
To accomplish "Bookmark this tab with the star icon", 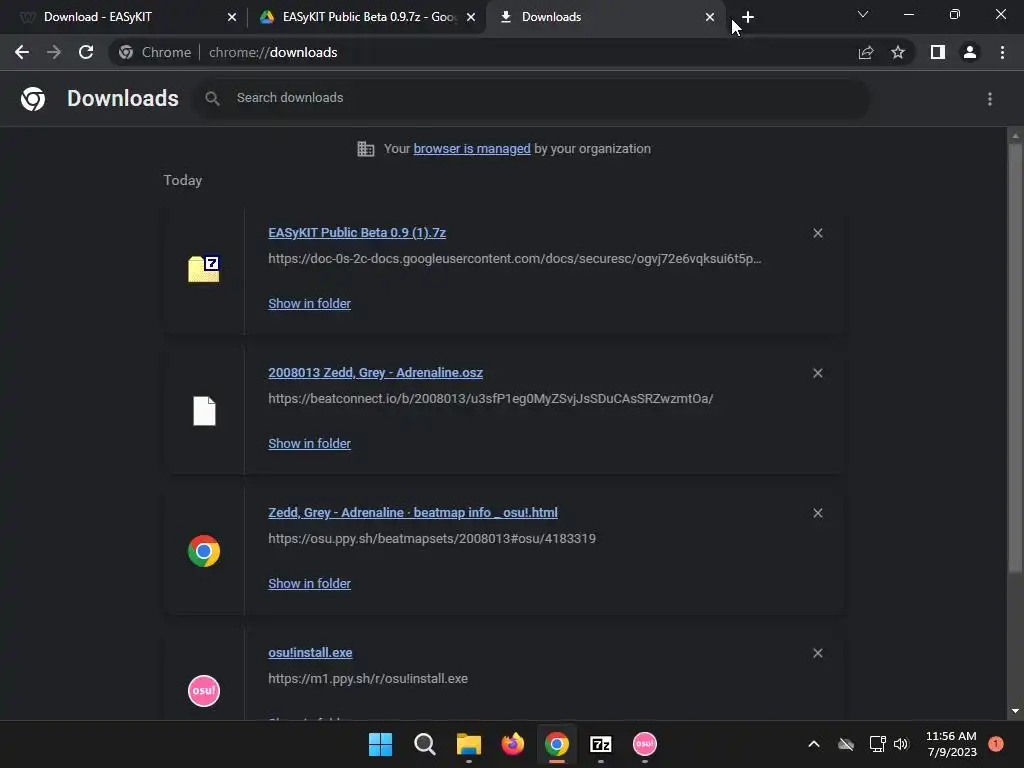I will point(898,52).
